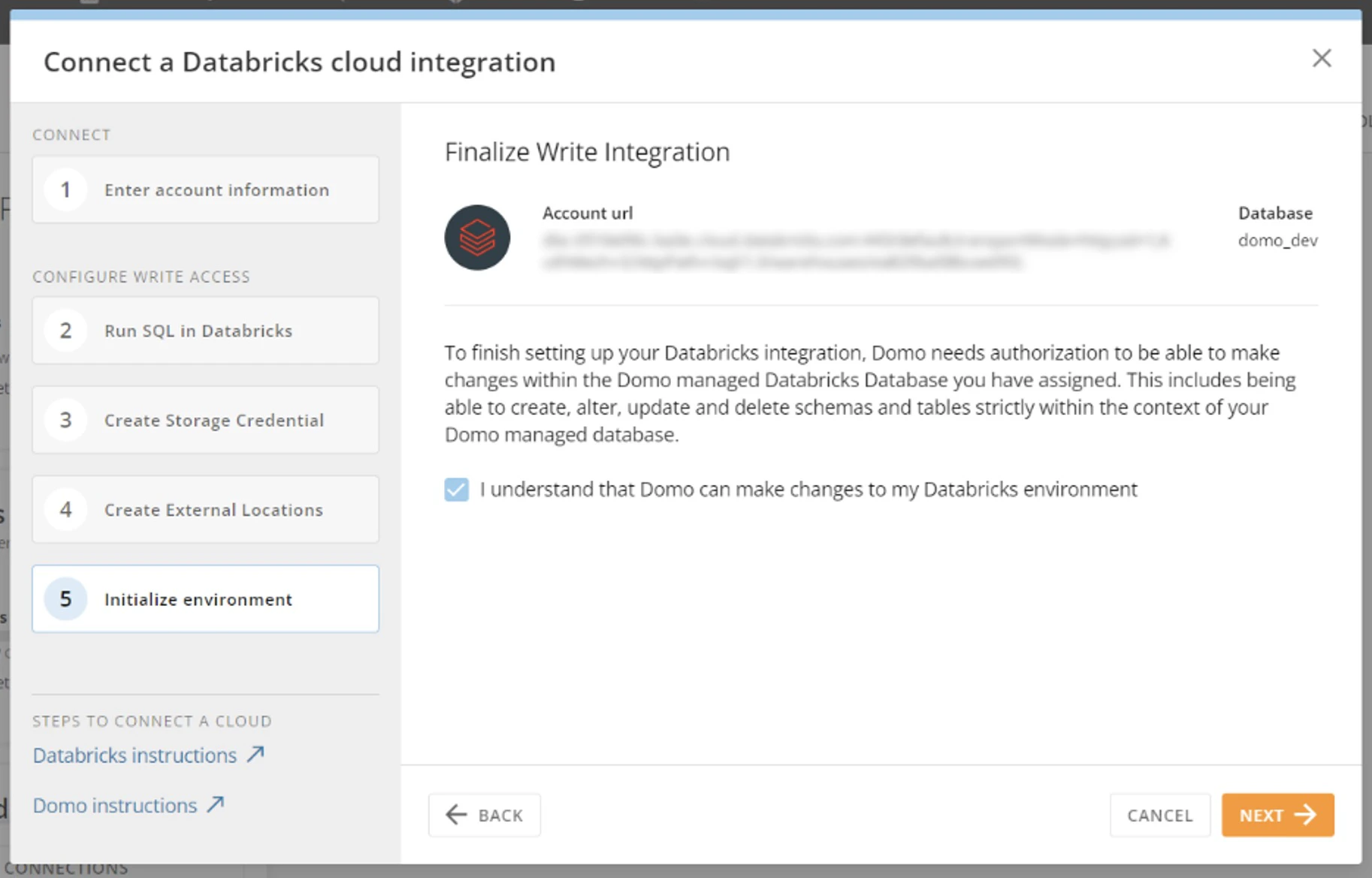Click the step 5 number circle
The height and width of the screenshot is (878, 1372).
[x=66, y=599]
